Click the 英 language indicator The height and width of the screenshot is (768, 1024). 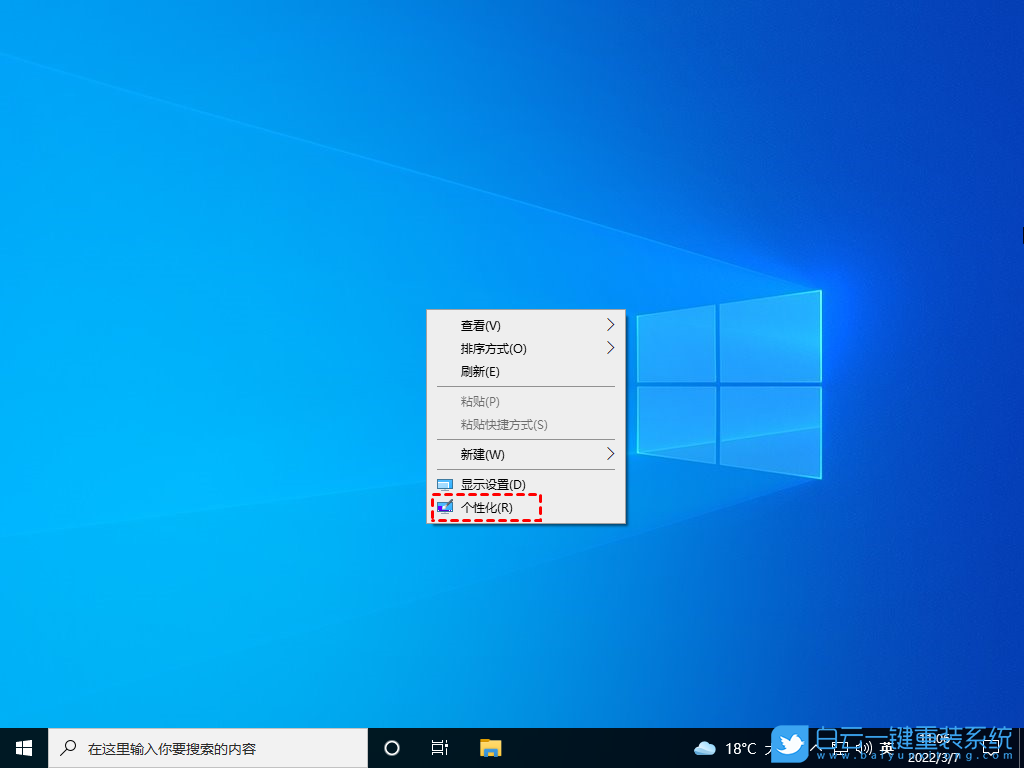885,747
